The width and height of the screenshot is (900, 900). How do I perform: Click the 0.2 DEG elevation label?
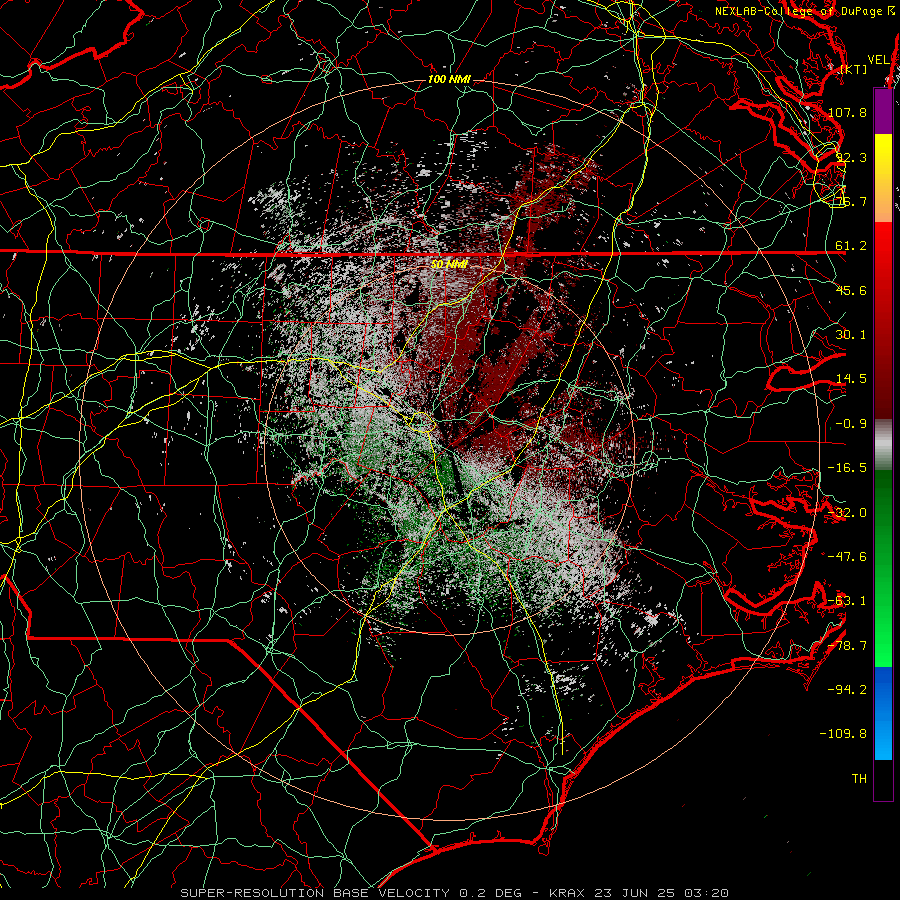point(490,893)
